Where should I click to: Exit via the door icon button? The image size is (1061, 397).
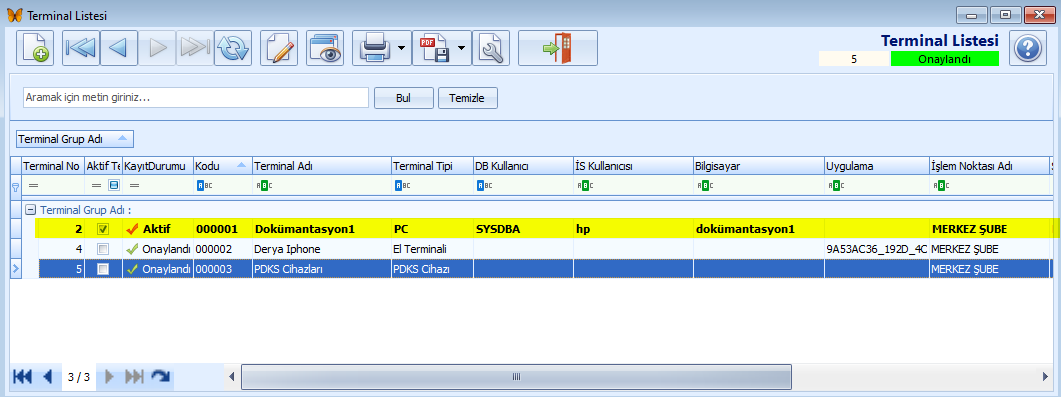558,48
